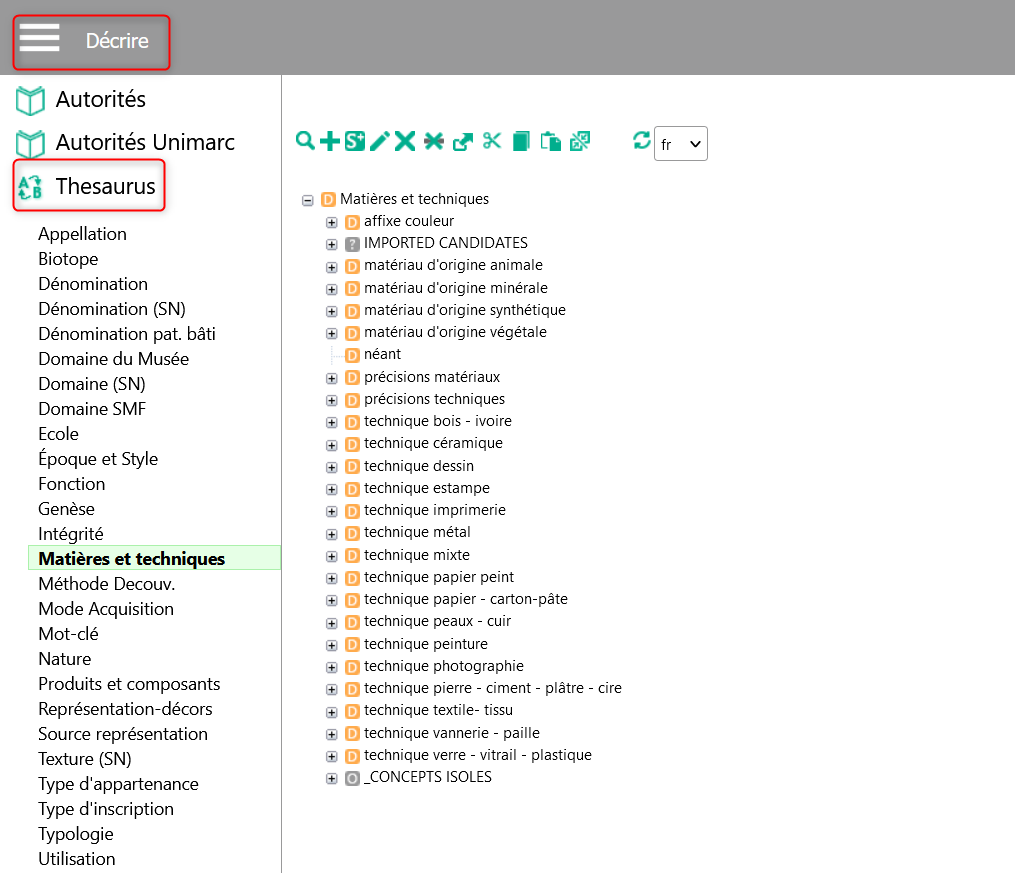Select the technique papier peint term
This screenshot has height=873, width=1015.
tap(438, 577)
